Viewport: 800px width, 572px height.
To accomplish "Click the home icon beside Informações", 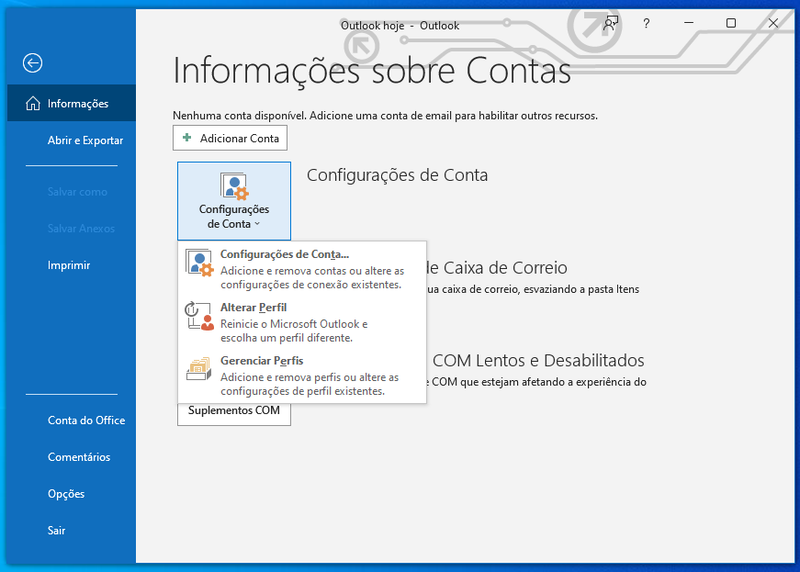I will click(32, 104).
